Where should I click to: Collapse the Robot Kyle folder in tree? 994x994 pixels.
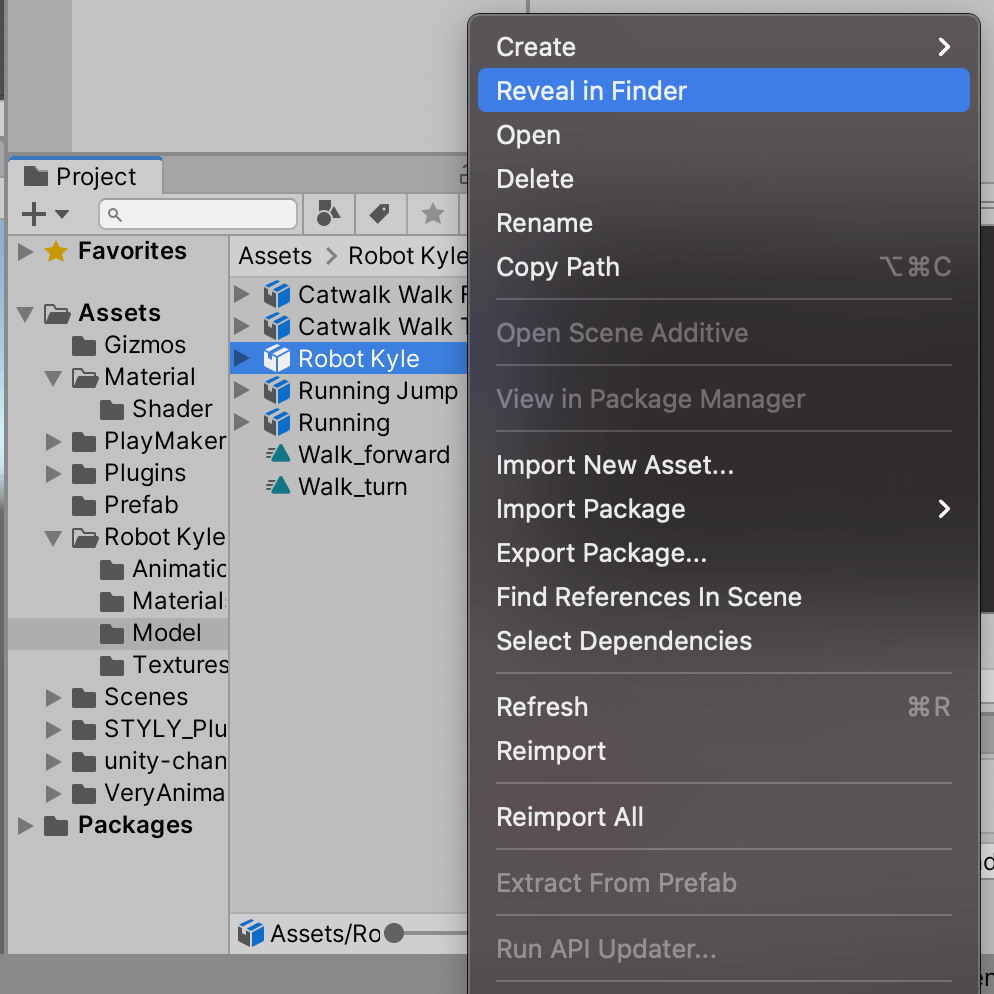point(53,538)
